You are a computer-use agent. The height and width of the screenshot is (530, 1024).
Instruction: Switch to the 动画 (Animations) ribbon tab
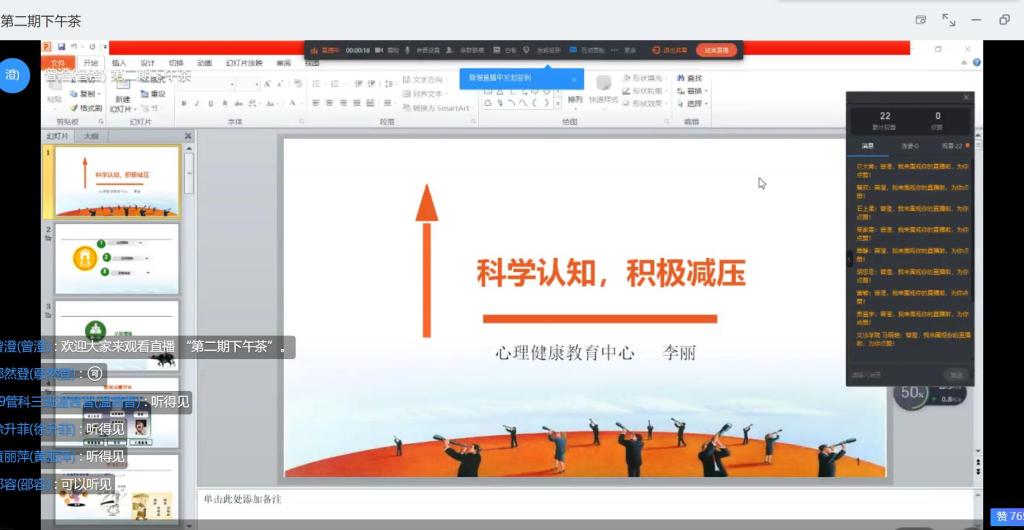[204, 63]
